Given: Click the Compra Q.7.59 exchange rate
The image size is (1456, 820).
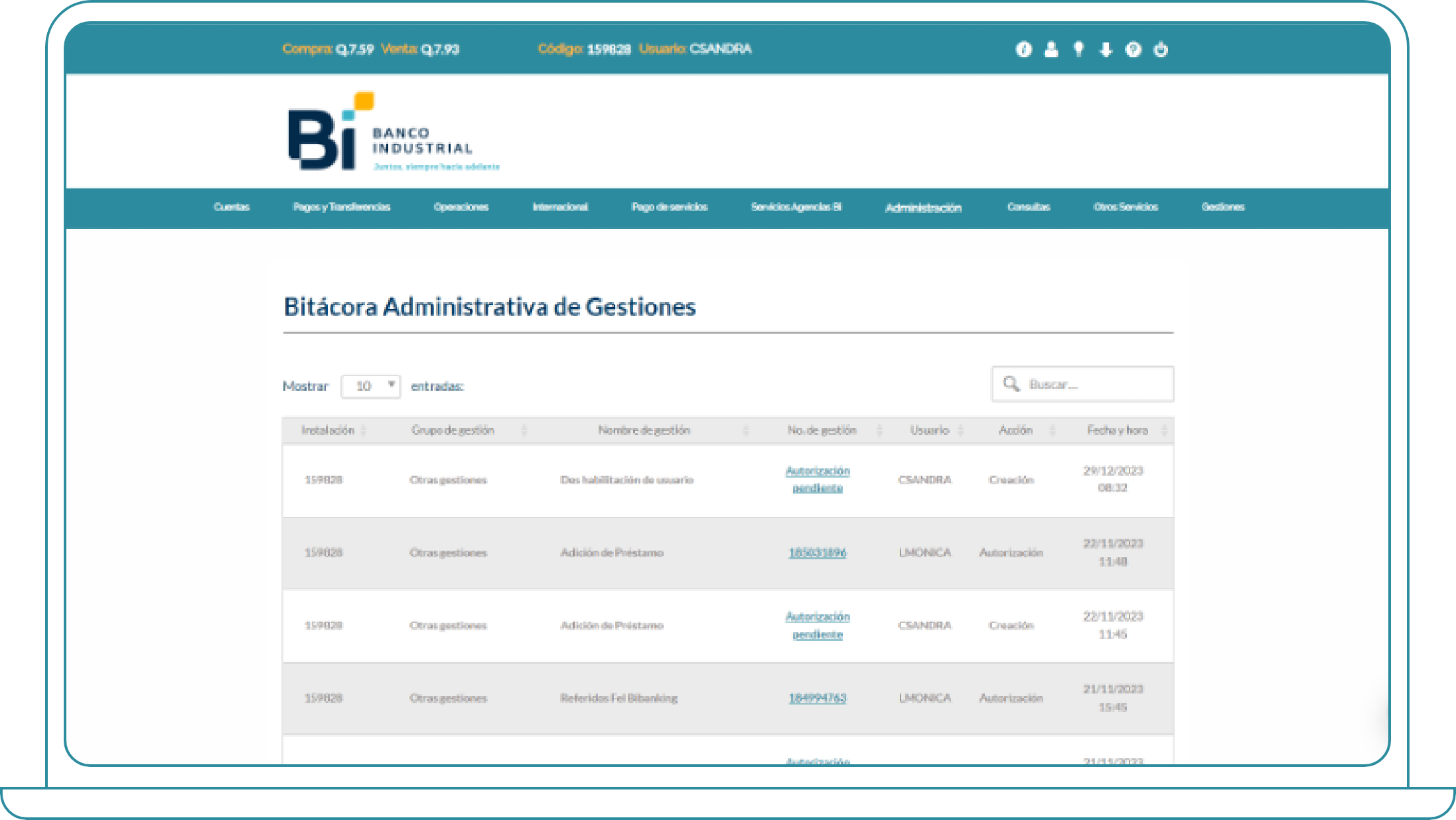Looking at the screenshot, I should 328,49.
